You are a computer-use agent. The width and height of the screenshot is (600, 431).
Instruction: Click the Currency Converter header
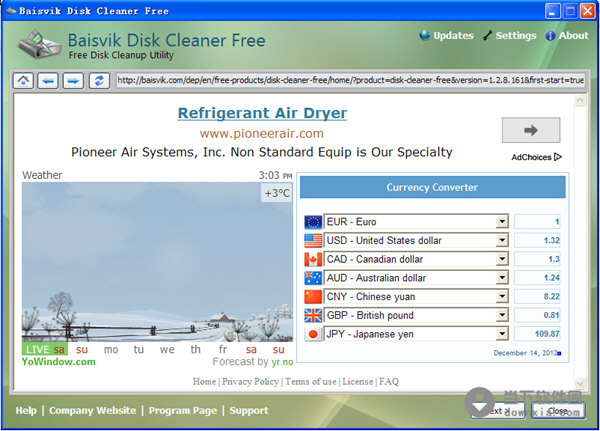(432, 187)
